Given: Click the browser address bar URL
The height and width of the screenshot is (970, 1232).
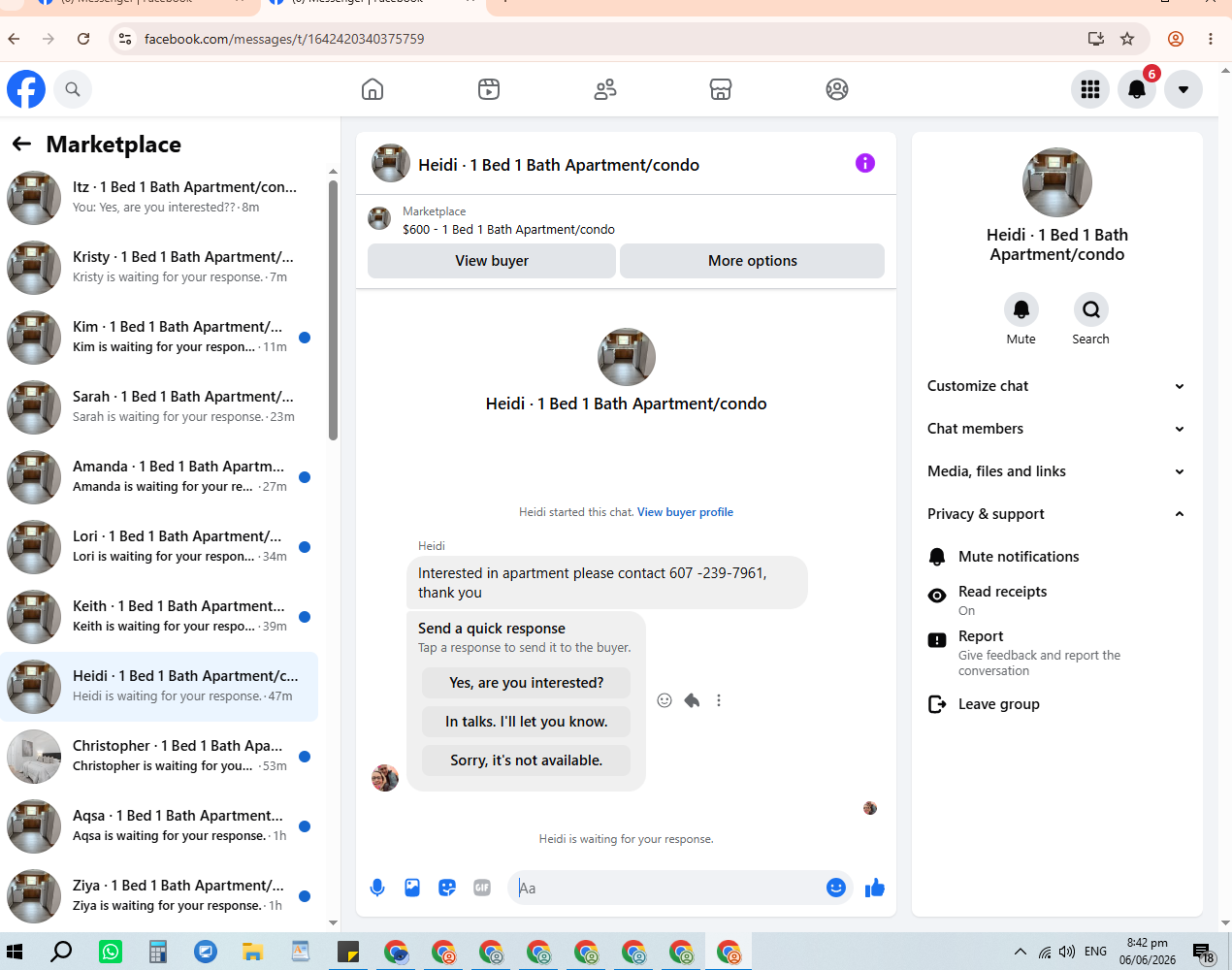Looking at the screenshot, I should click(284, 39).
